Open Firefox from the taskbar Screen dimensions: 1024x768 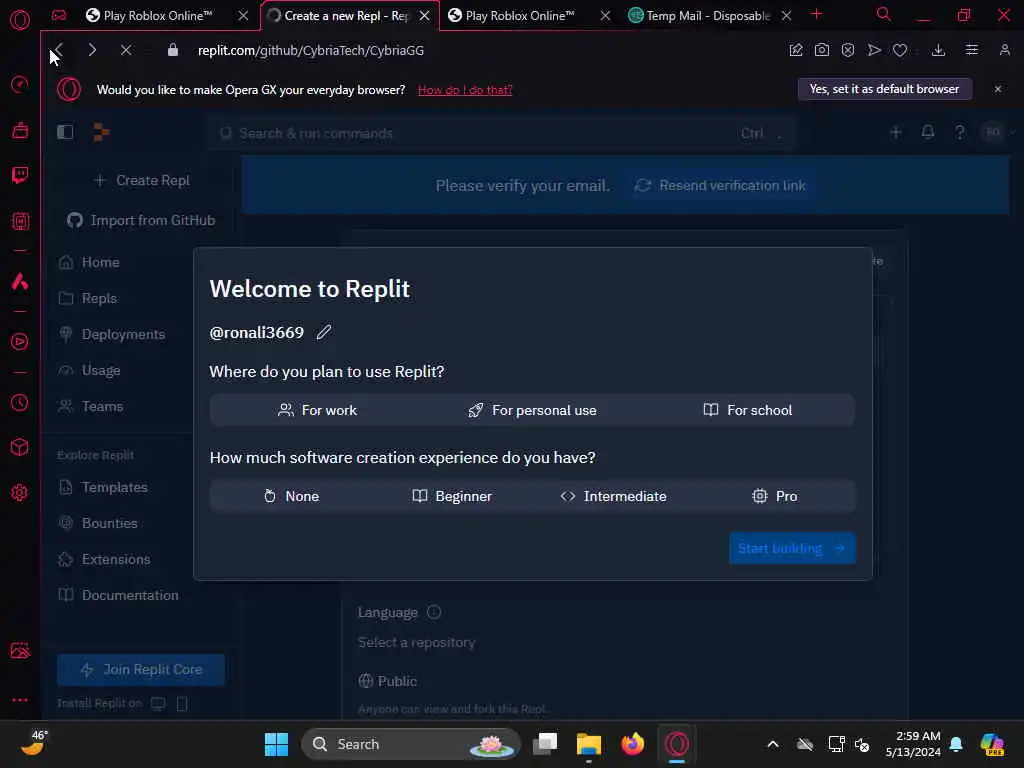pos(632,744)
